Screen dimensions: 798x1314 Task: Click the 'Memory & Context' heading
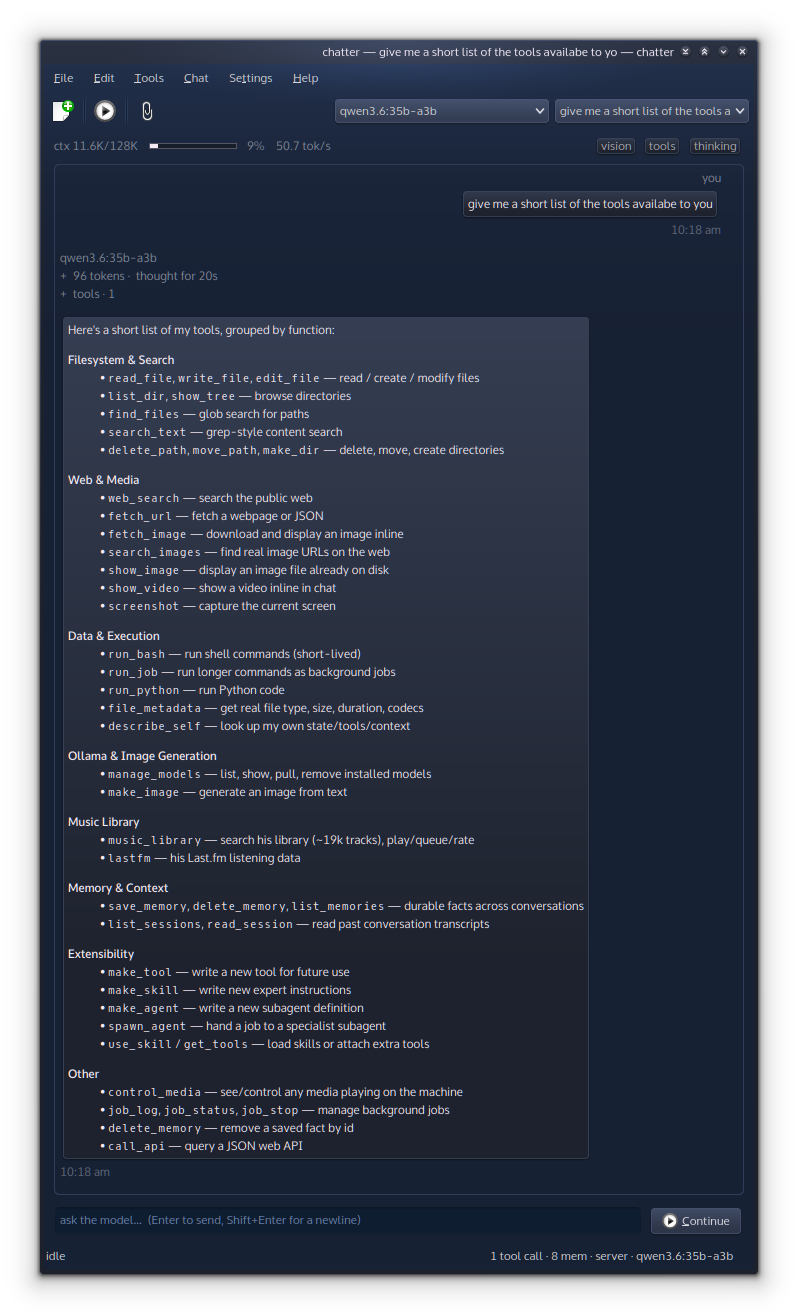(x=118, y=888)
